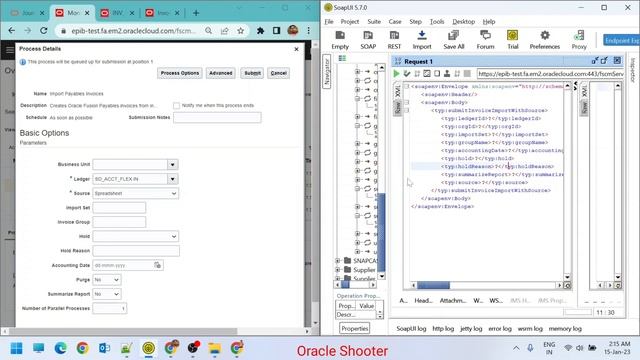Click the Accounting Date calendar picker icon
The height and width of the screenshot is (360, 640).
pyautogui.click(x=158, y=265)
